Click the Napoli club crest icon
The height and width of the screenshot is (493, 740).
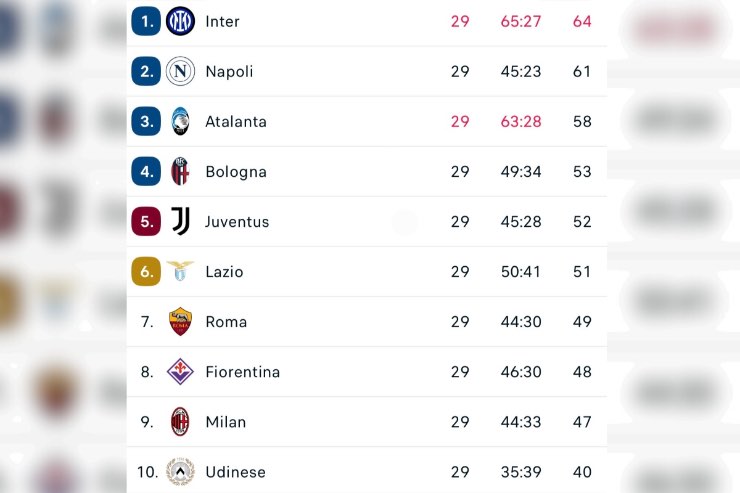point(180,71)
